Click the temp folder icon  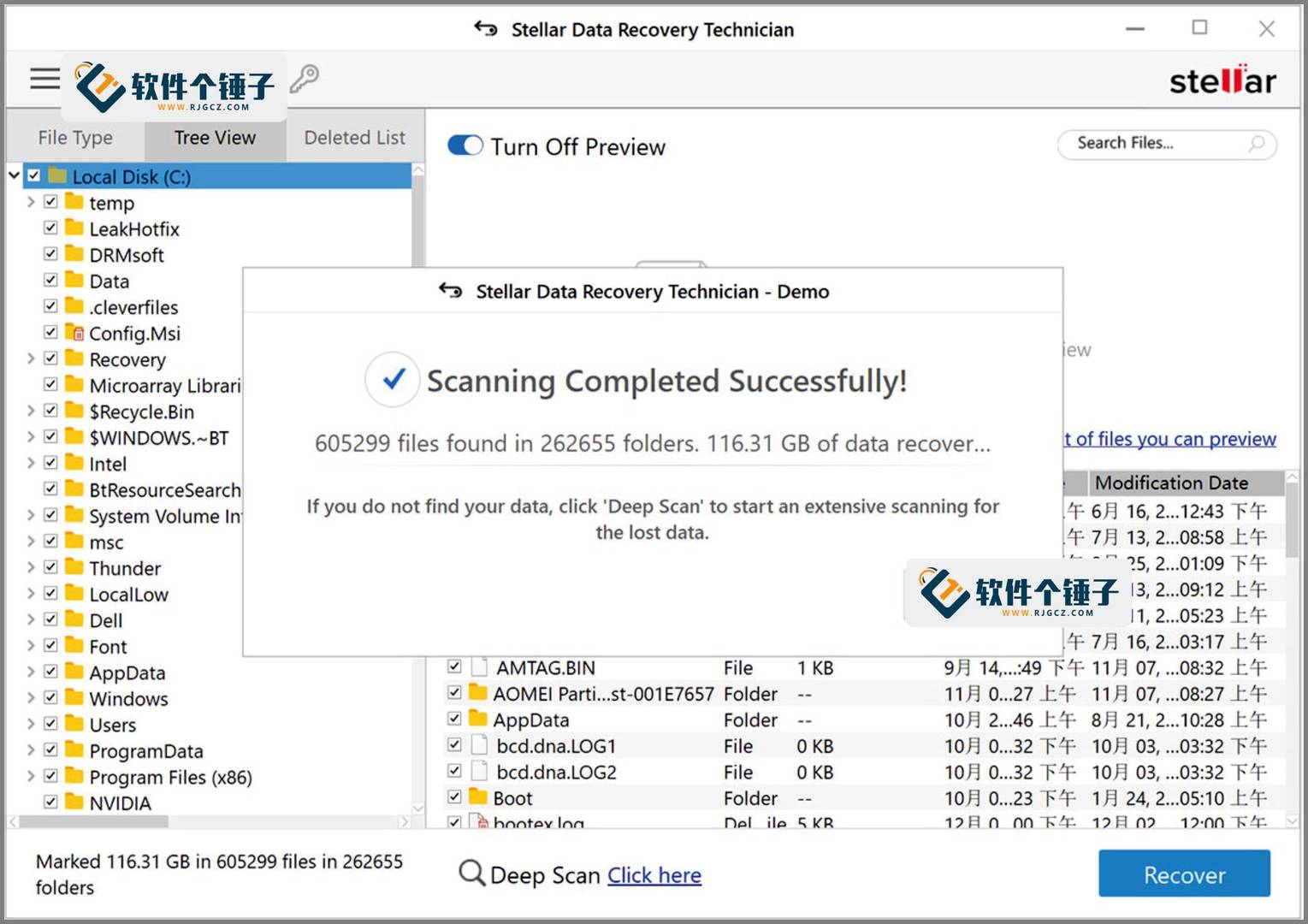74,202
